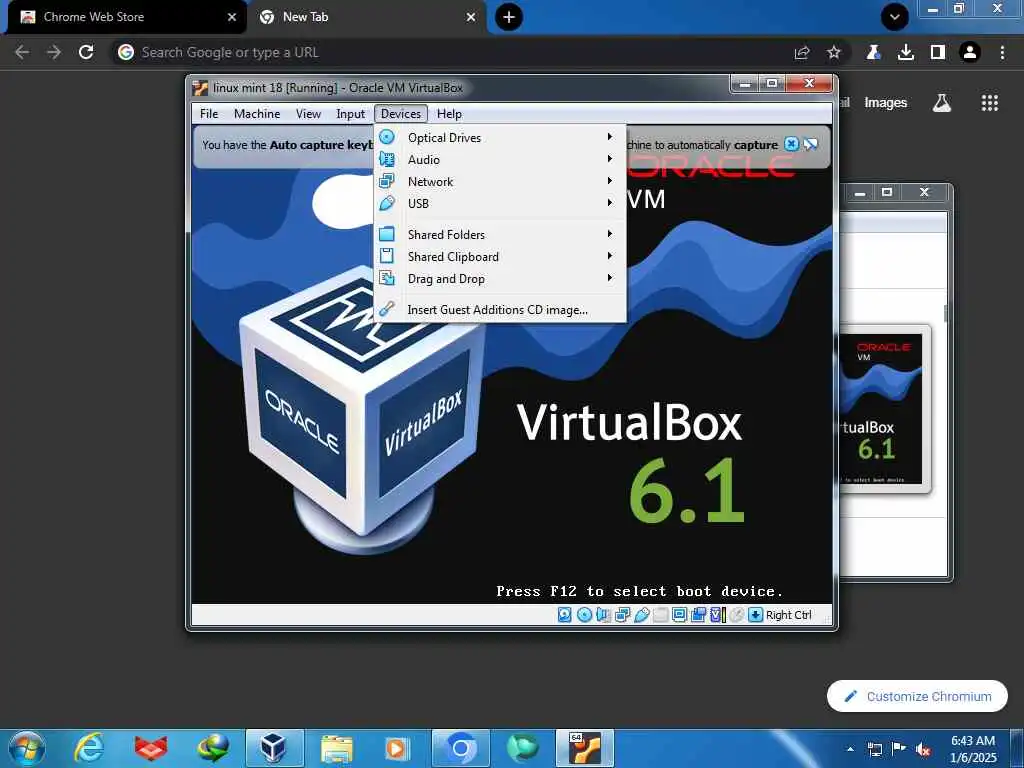Expand the Drag and Drop submenu arrow
The height and width of the screenshot is (768, 1024).
[609, 278]
